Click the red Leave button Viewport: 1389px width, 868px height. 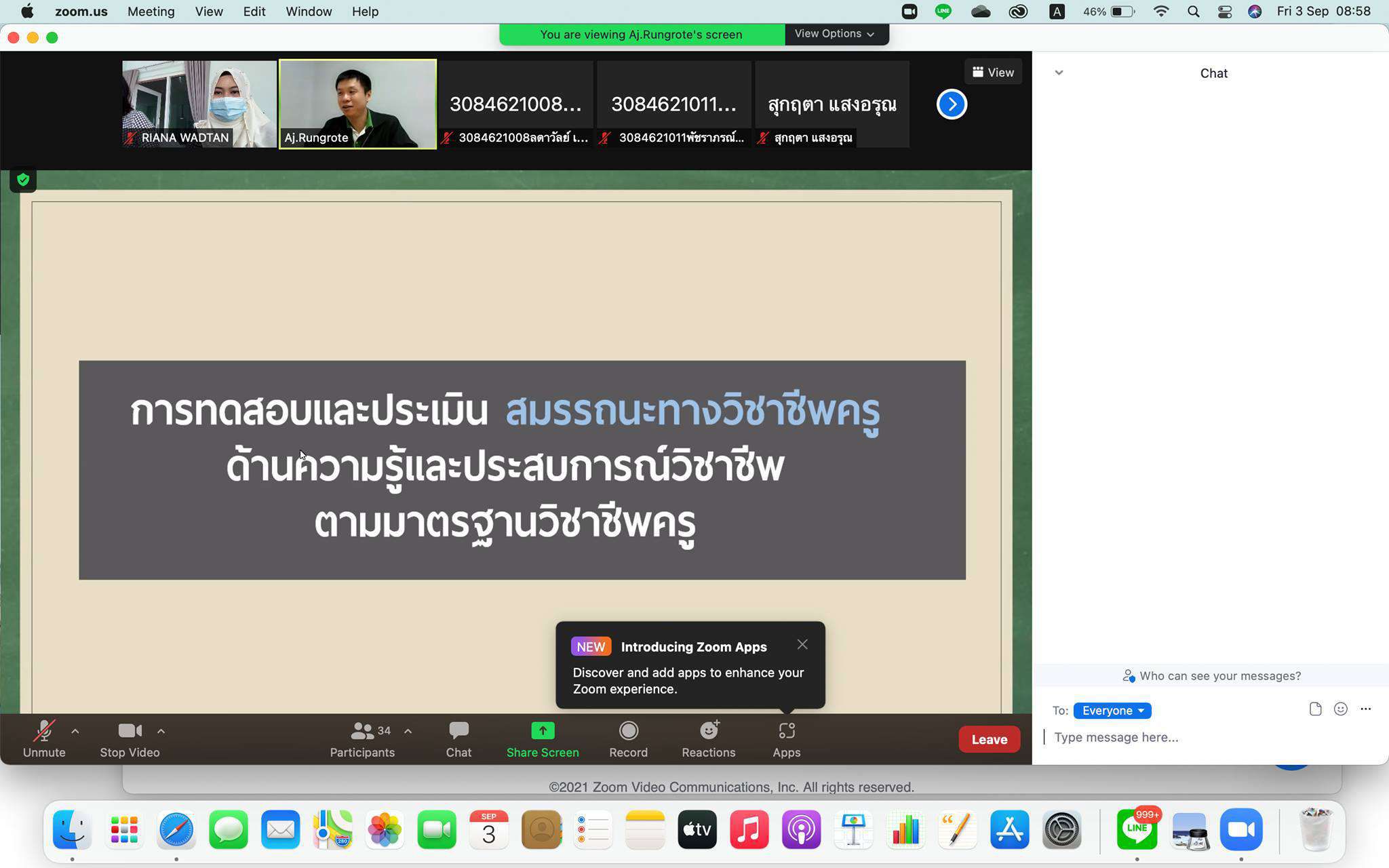pos(989,739)
